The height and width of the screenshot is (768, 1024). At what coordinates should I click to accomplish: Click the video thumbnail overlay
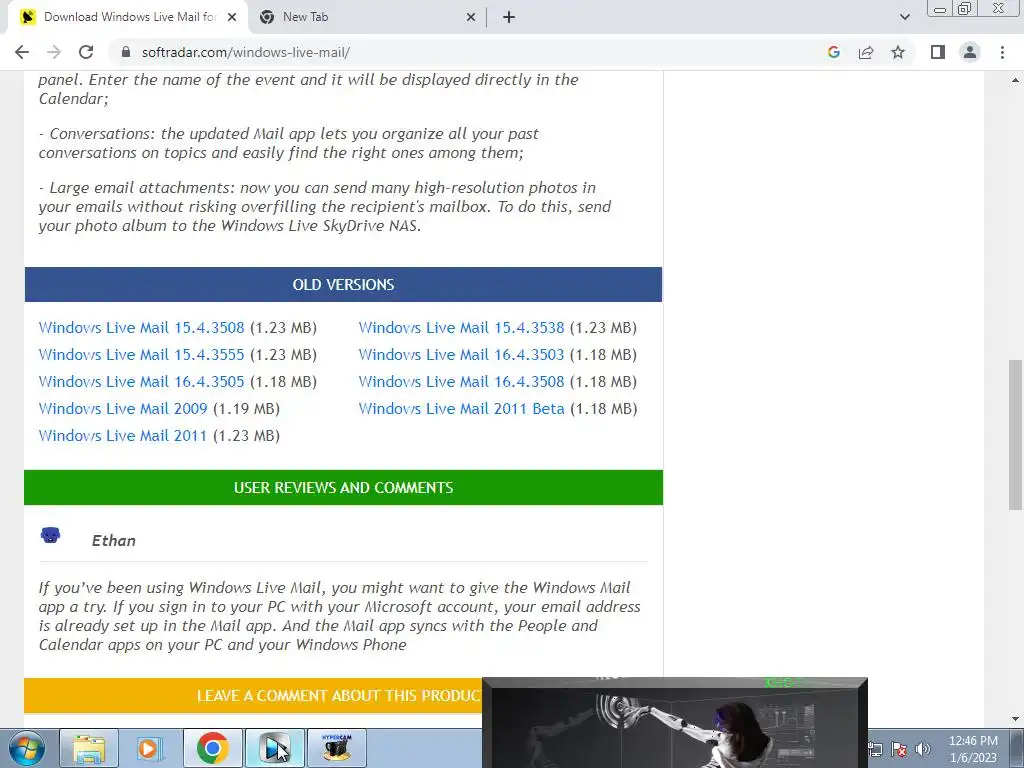(675, 723)
